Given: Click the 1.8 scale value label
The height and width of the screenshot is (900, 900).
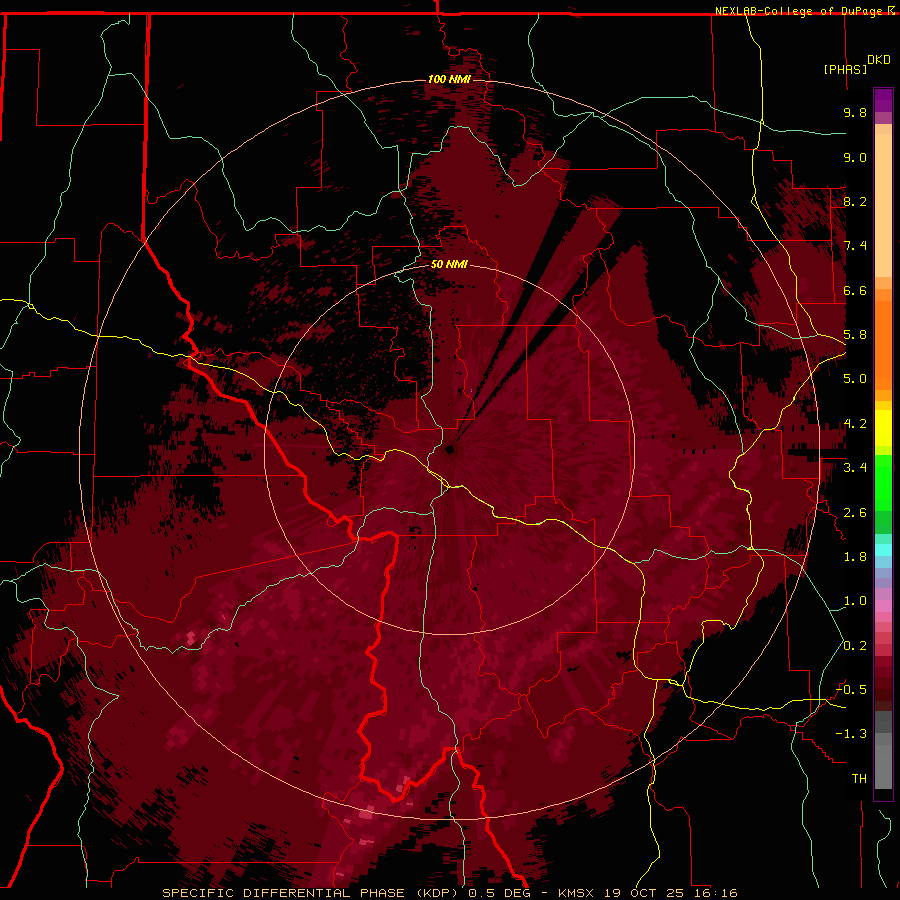Looking at the screenshot, I should [x=855, y=557].
